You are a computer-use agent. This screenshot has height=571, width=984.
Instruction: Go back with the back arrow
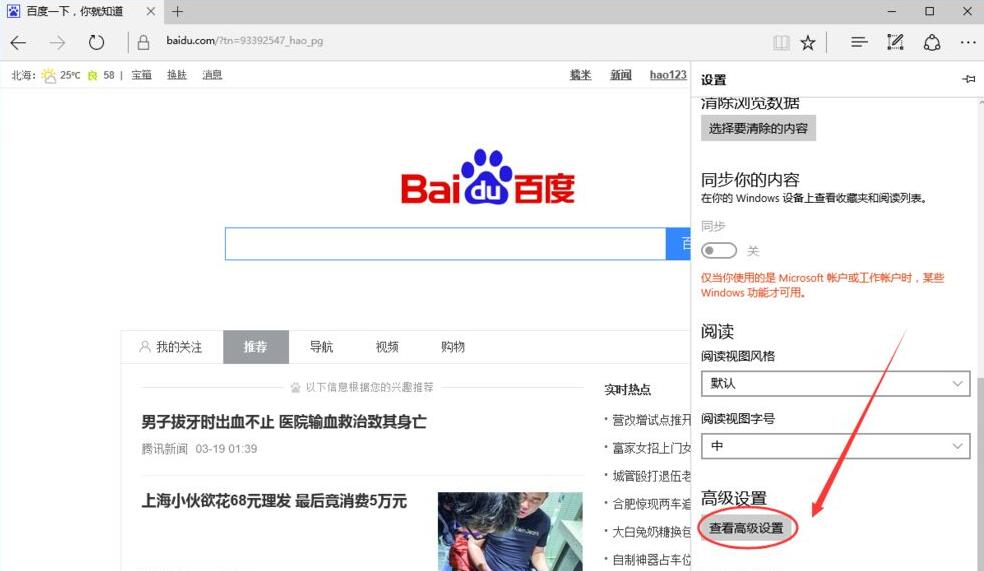(x=18, y=43)
